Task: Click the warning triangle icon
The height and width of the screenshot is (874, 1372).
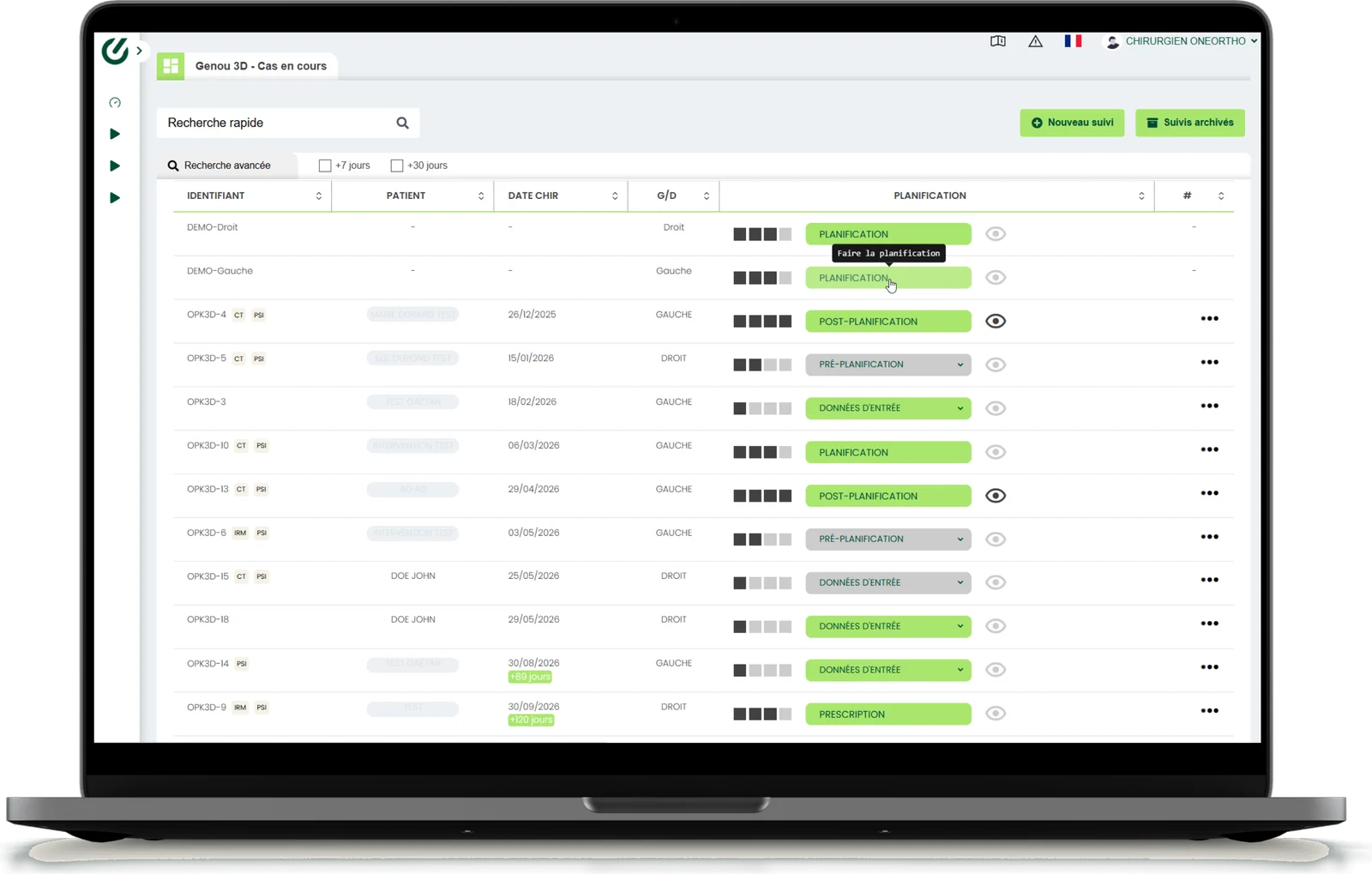Action: point(1036,41)
